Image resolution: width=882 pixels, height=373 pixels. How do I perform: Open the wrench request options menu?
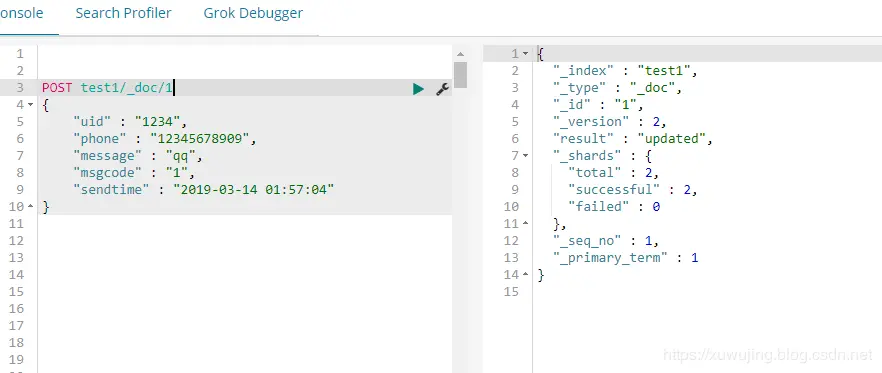coord(443,88)
